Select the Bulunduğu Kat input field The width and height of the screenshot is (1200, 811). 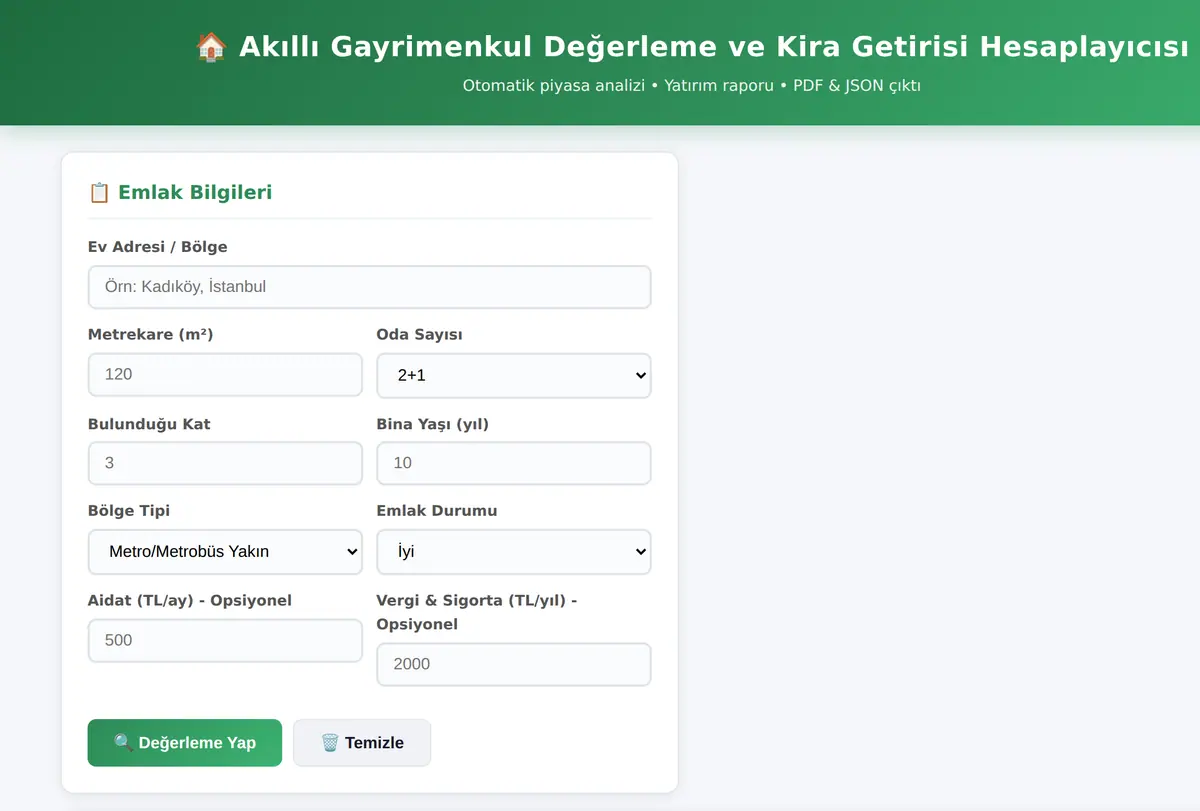(x=225, y=464)
